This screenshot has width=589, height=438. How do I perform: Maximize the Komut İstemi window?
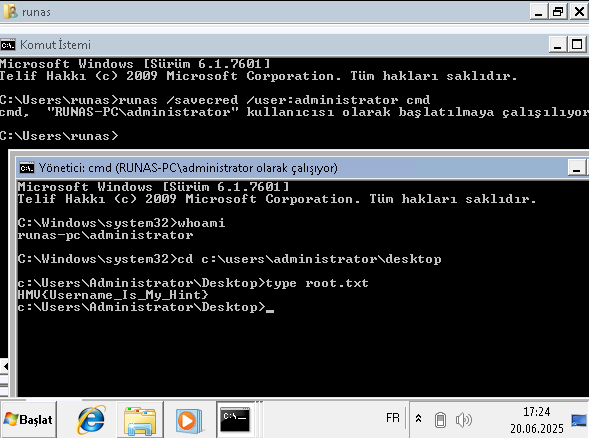tap(577, 45)
